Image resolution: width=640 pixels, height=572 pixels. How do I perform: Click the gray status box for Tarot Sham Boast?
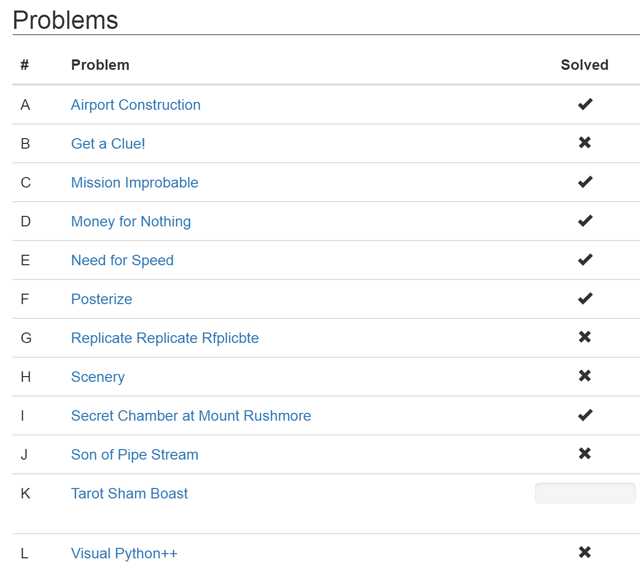(x=585, y=493)
